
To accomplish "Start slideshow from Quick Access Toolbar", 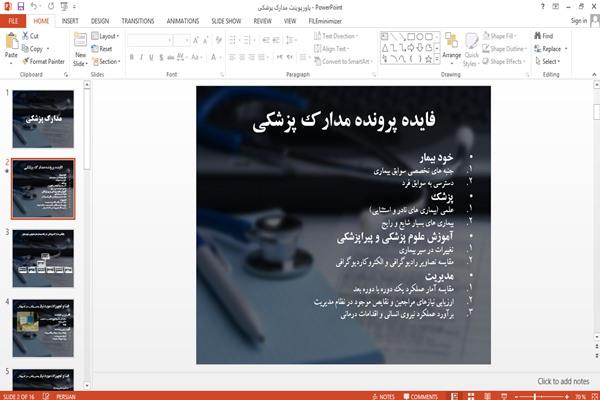I will point(64,7).
